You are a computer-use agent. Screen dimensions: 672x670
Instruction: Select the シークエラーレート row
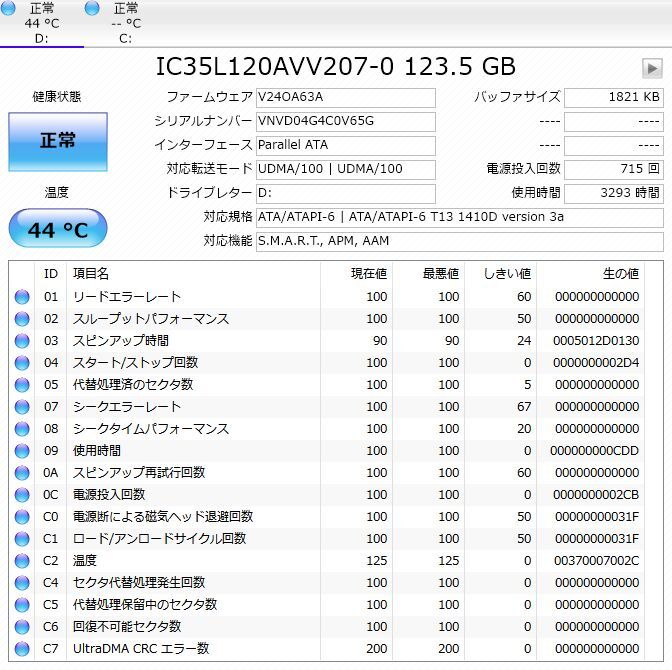pyautogui.click(x=327, y=407)
